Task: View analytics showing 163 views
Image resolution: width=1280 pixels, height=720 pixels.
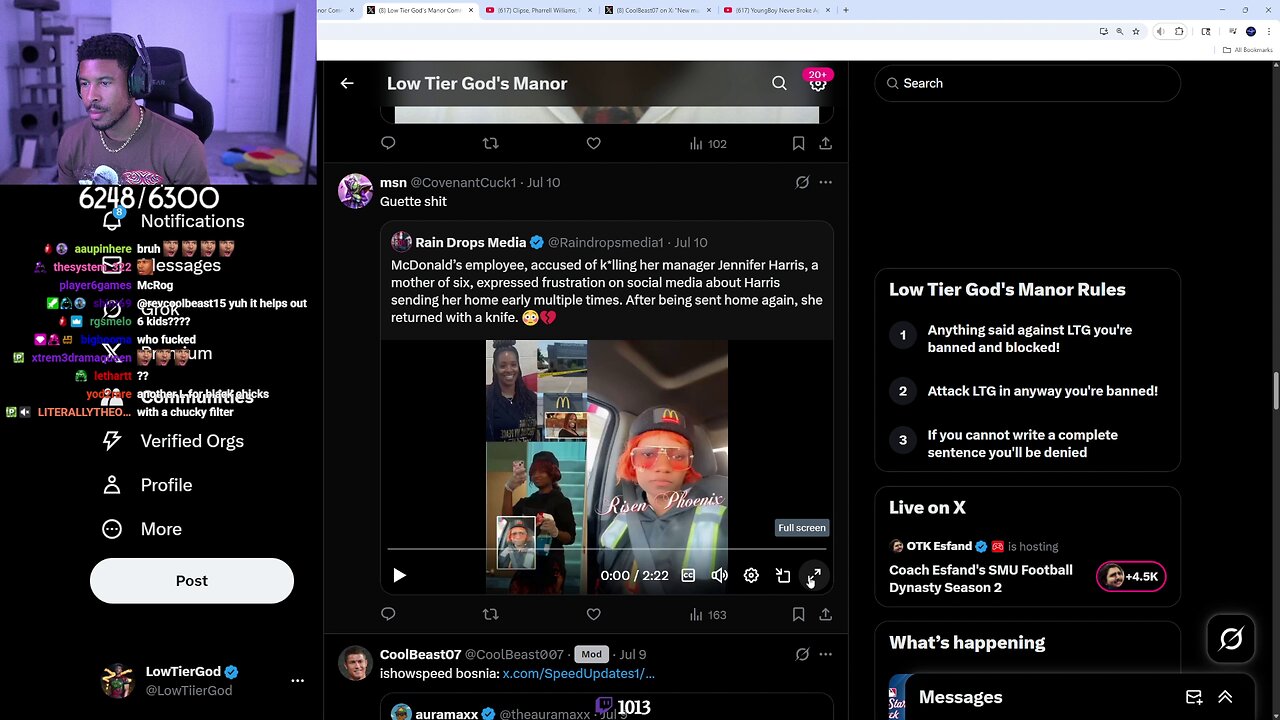Action: pyautogui.click(x=708, y=614)
